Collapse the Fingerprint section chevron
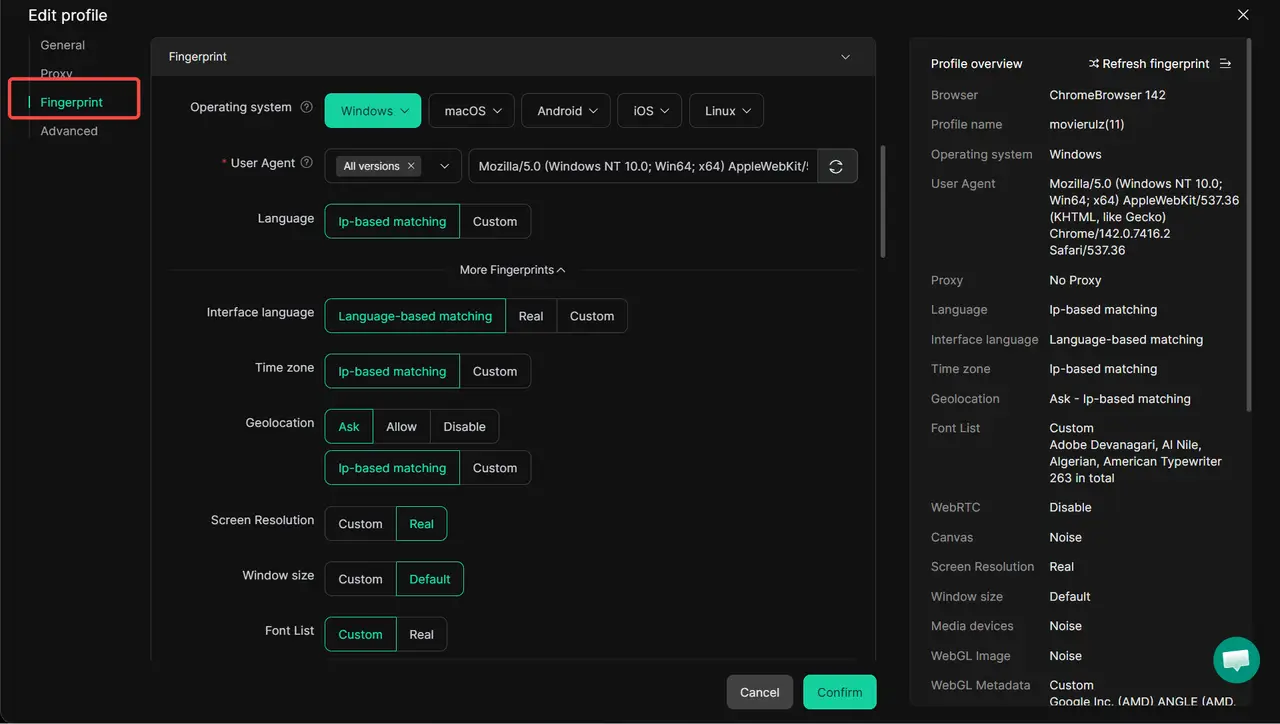The image size is (1280, 724). click(x=845, y=57)
